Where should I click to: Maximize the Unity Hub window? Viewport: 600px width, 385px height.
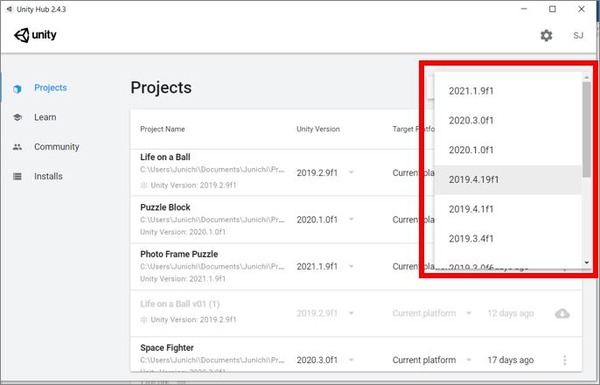tap(553, 9)
